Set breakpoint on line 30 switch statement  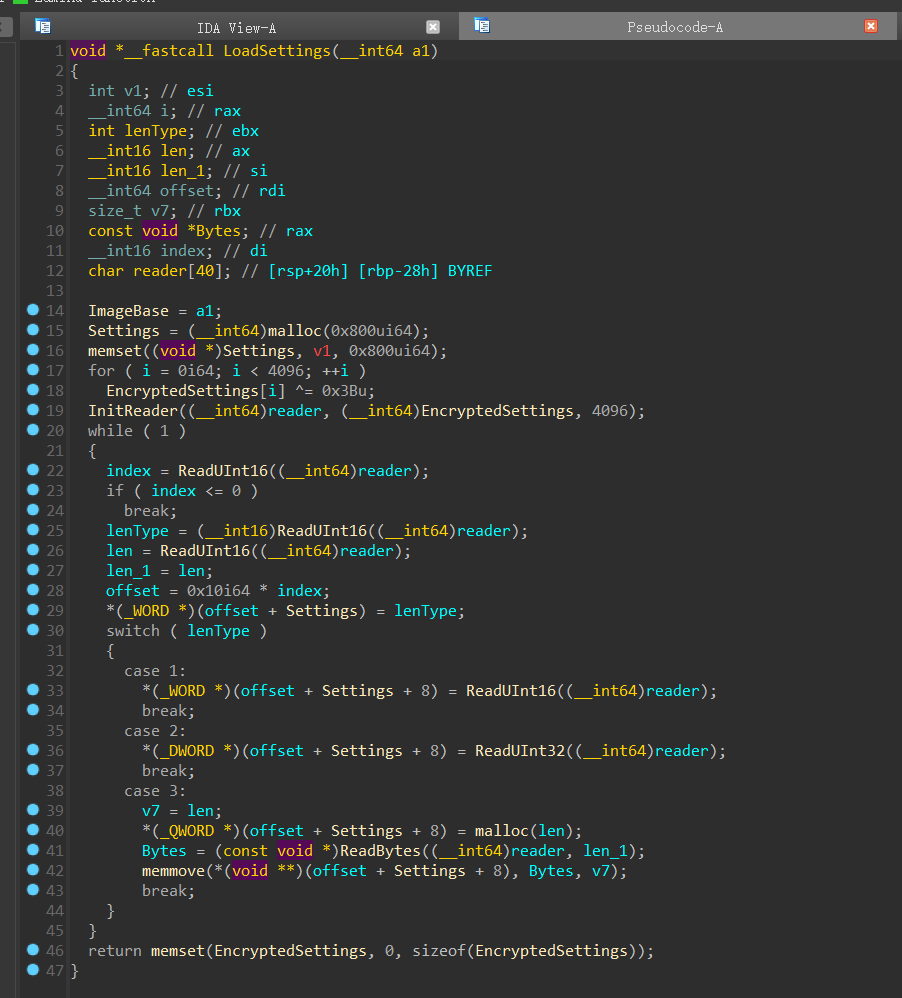pos(32,631)
